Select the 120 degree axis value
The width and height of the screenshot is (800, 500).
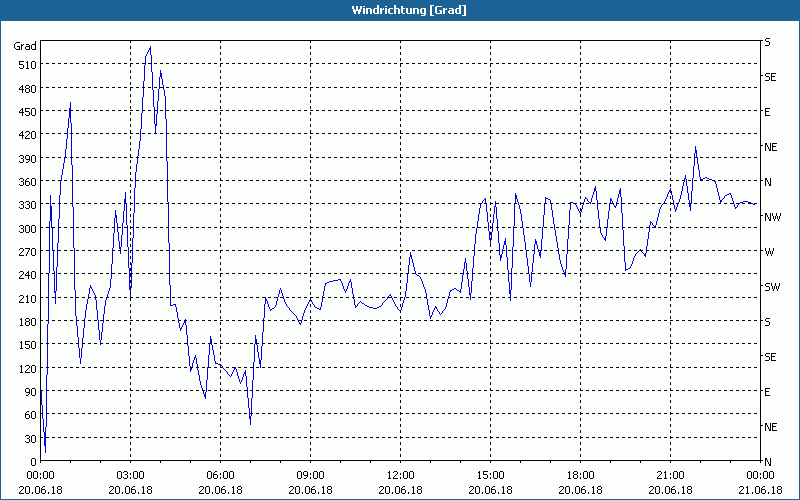[x=28, y=368]
